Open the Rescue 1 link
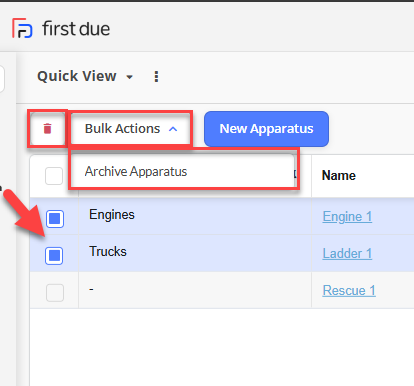Viewport: 414px width, 386px height. (x=349, y=290)
